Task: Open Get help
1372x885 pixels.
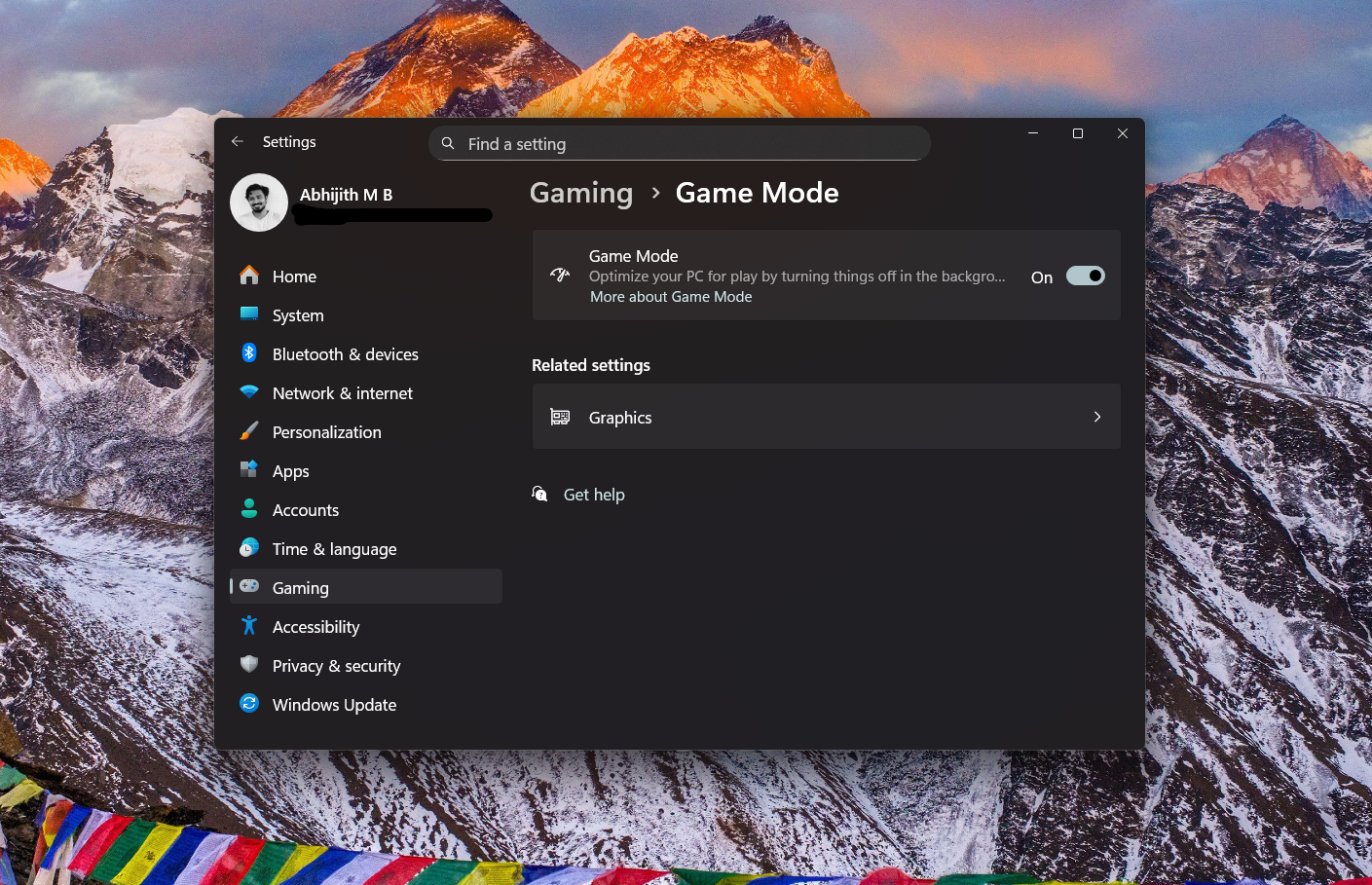Action: [x=594, y=494]
